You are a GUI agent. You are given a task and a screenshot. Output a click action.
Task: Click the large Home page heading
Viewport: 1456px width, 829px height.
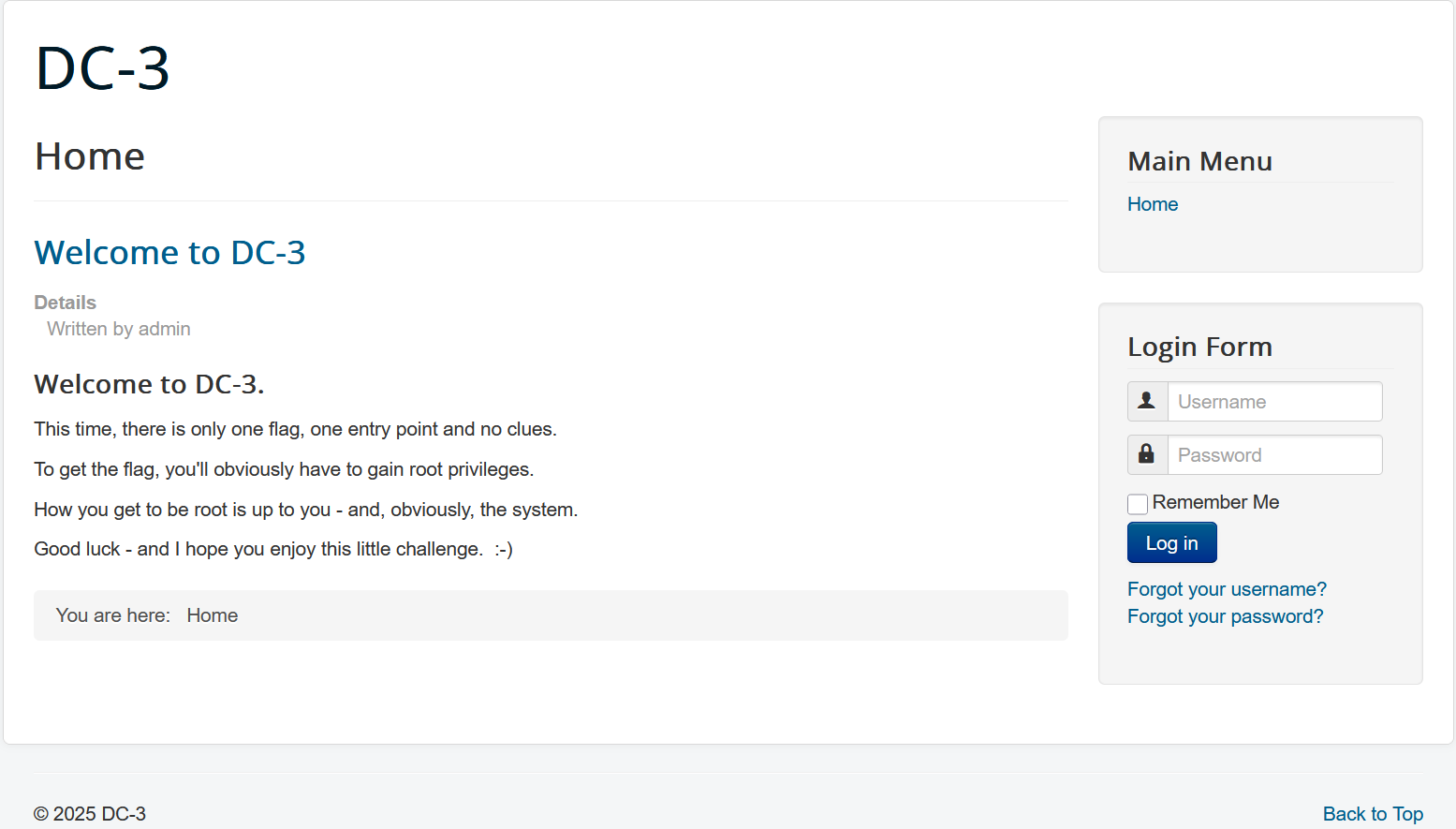(90, 156)
